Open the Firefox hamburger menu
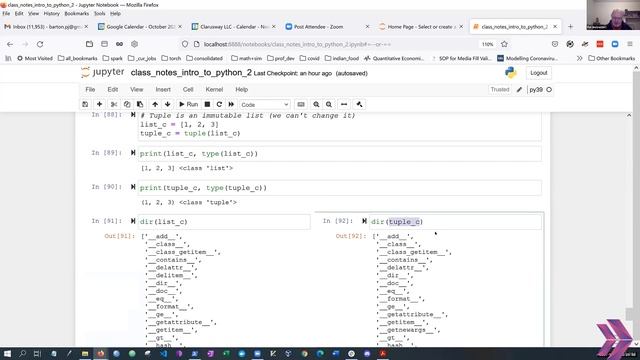The width and height of the screenshot is (640, 360). click(630, 44)
